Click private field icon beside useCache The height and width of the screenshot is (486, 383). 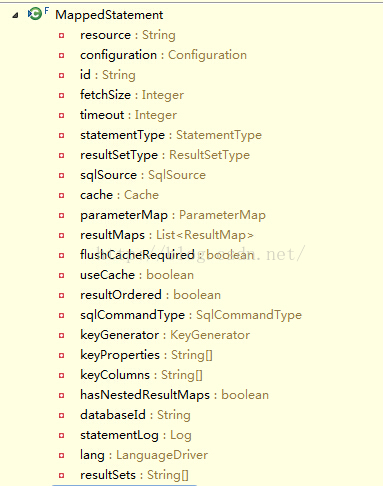pyautogui.click(x=61, y=275)
